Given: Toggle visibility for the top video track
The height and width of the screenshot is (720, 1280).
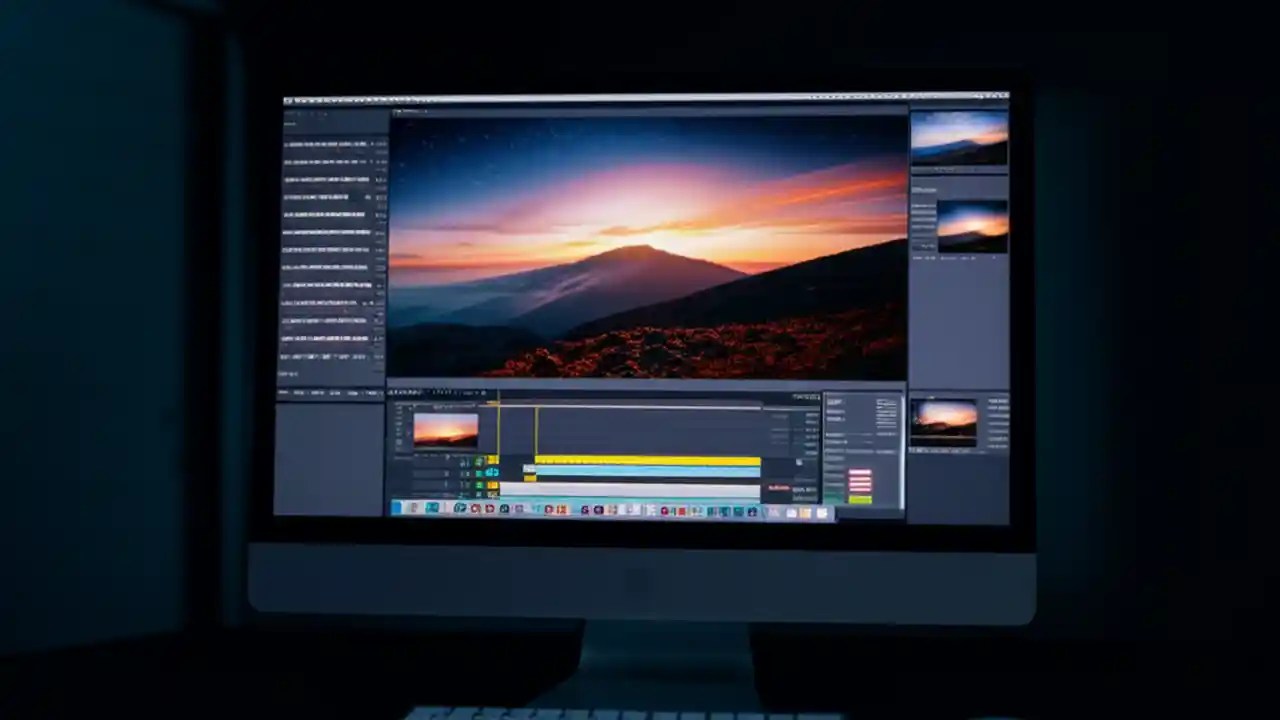Looking at the screenshot, I should 464,461.
